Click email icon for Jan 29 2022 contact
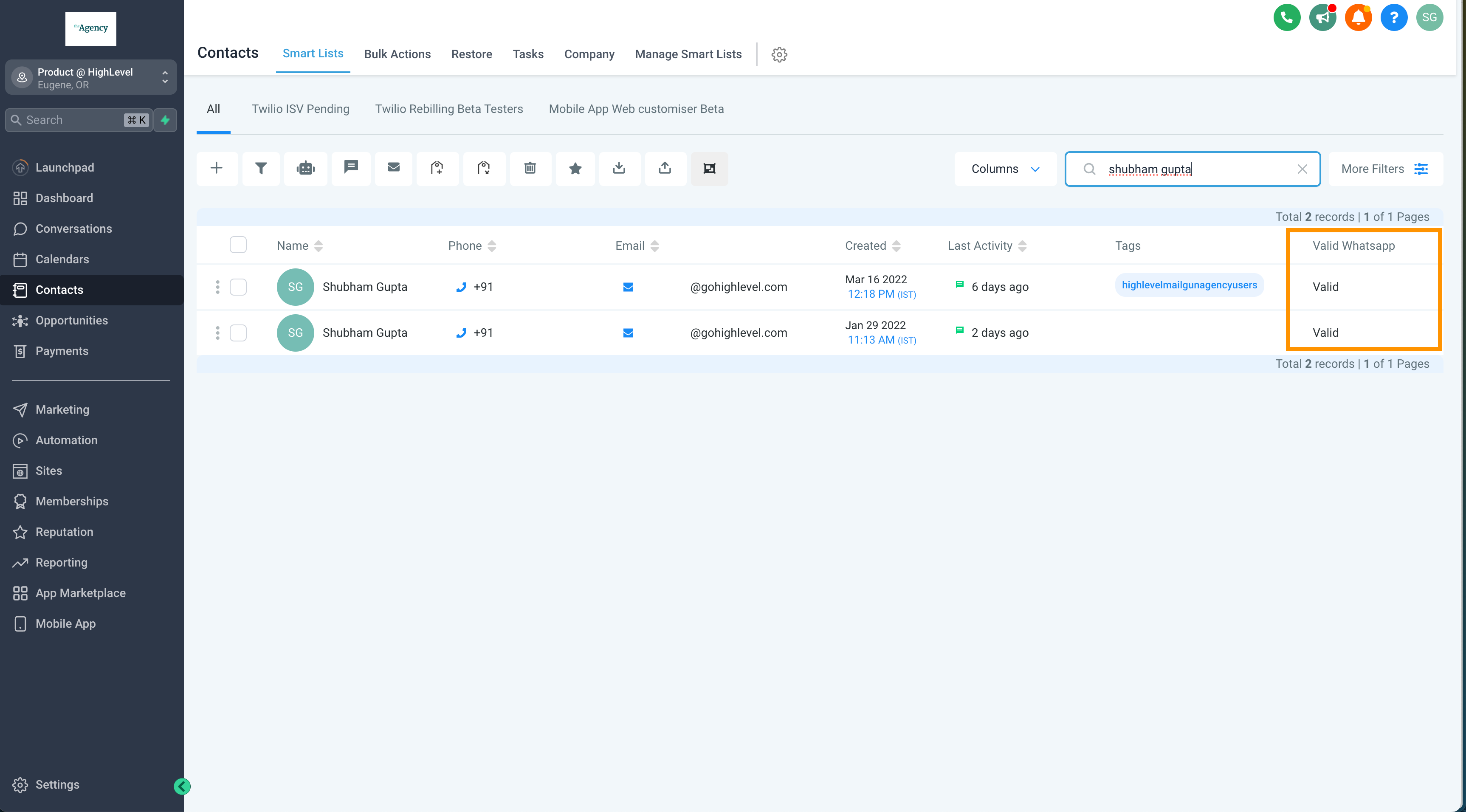 click(628, 333)
